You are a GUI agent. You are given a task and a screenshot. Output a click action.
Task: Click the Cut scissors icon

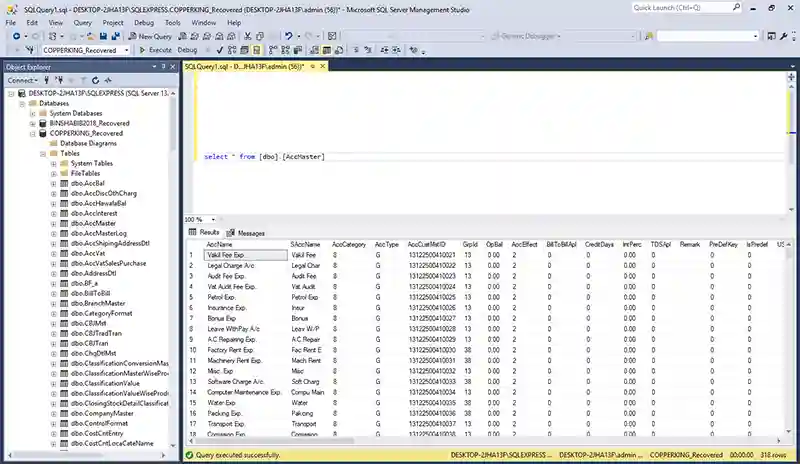click(x=247, y=36)
